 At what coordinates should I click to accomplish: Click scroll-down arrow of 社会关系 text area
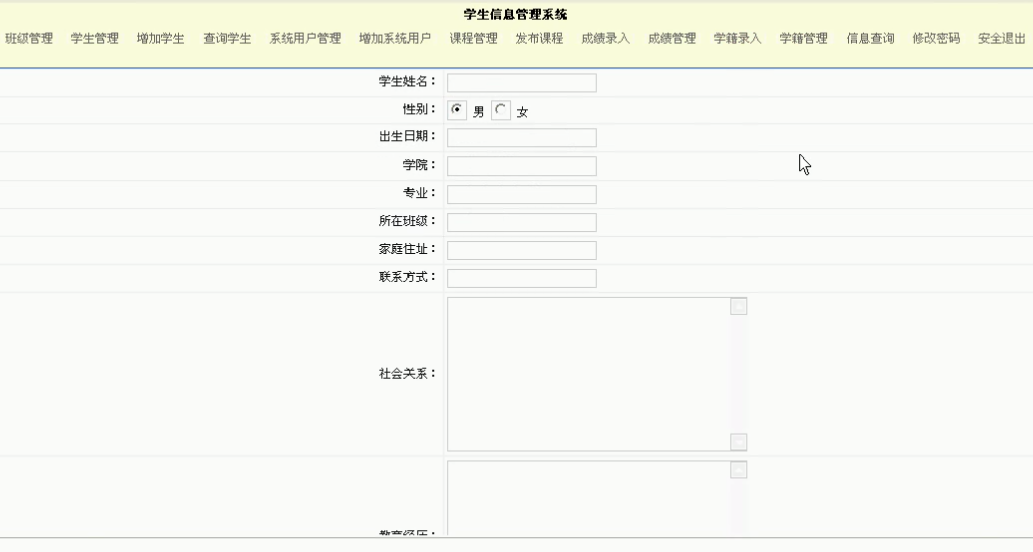(x=739, y=442)
